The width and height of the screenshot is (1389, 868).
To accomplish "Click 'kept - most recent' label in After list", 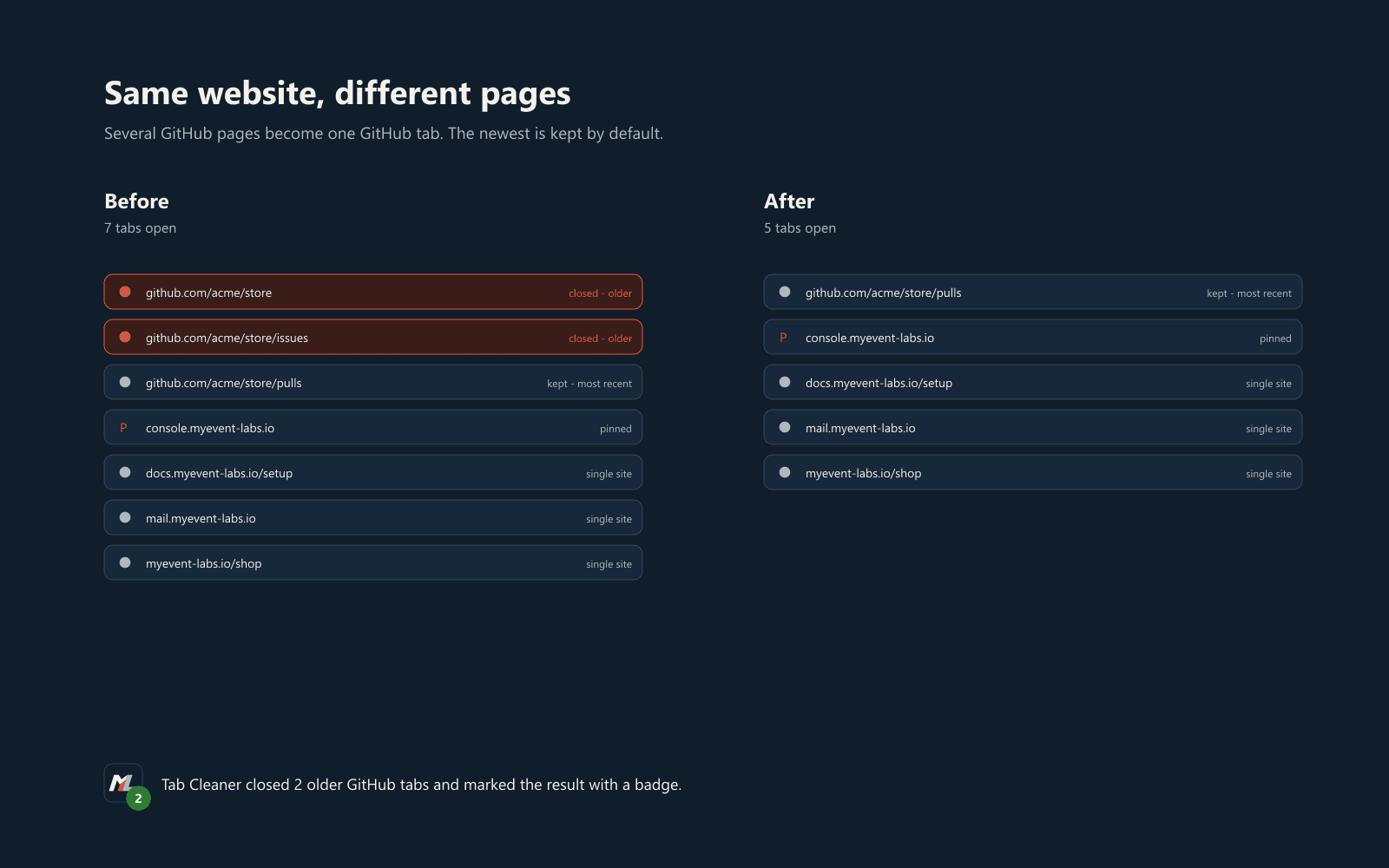I will pos(1249,293).
